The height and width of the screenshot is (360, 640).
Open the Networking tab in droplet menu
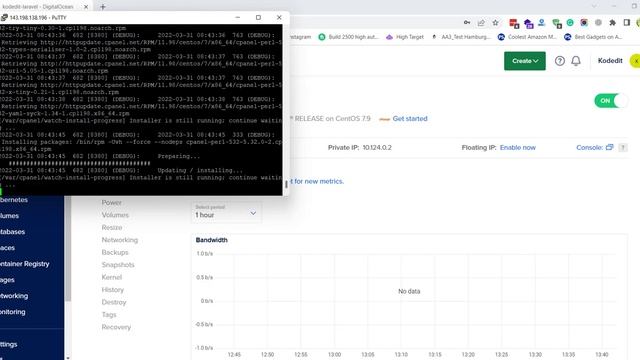click(x=120, y=240)
